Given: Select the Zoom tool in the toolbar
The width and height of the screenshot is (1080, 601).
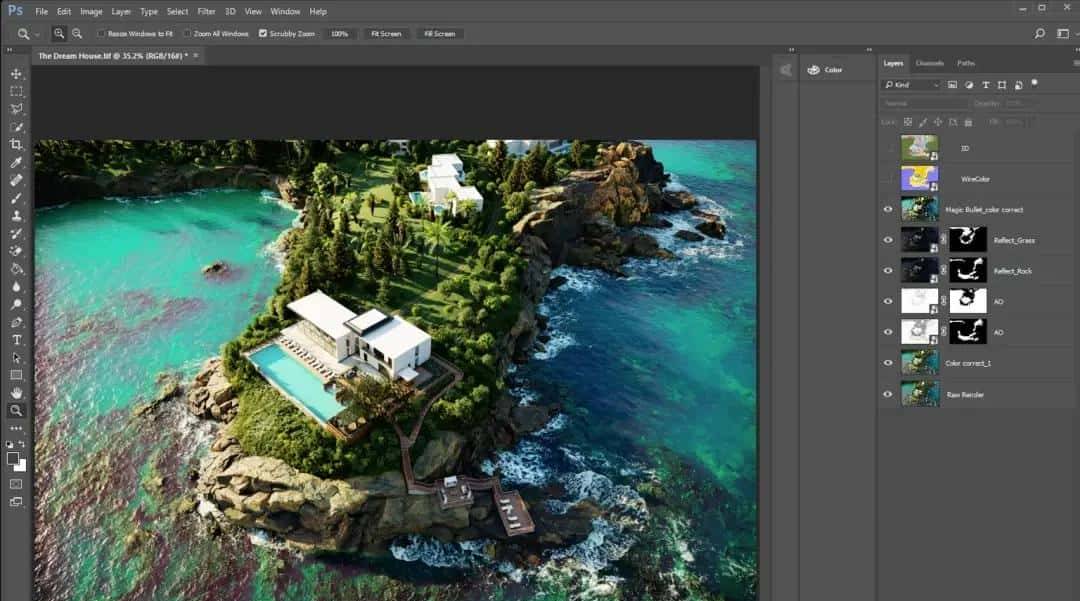Looking at the screenshot, I should 15,410.
